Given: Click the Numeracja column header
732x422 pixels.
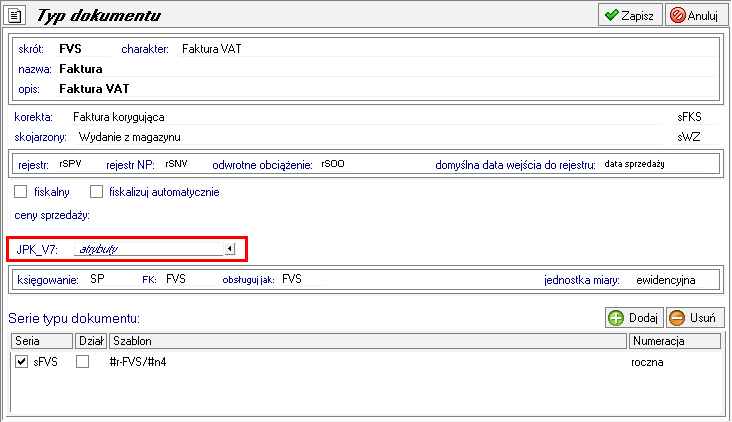Looking at the screenshot, I should click(x=675, y=342).
